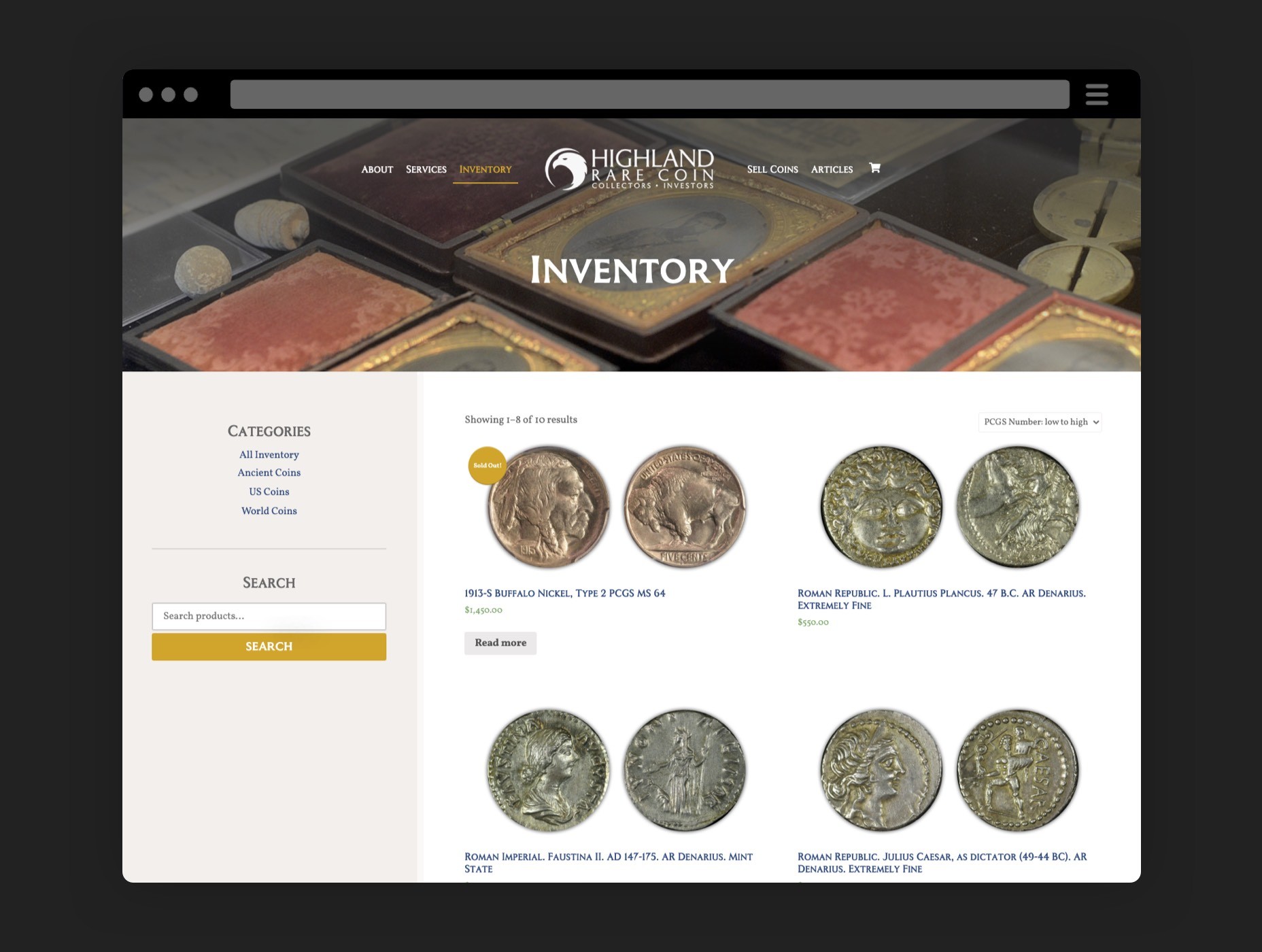This screenshot has height=952, width=1262.
Task: Open Sell Coins in navigation
Action: (772, 169)
